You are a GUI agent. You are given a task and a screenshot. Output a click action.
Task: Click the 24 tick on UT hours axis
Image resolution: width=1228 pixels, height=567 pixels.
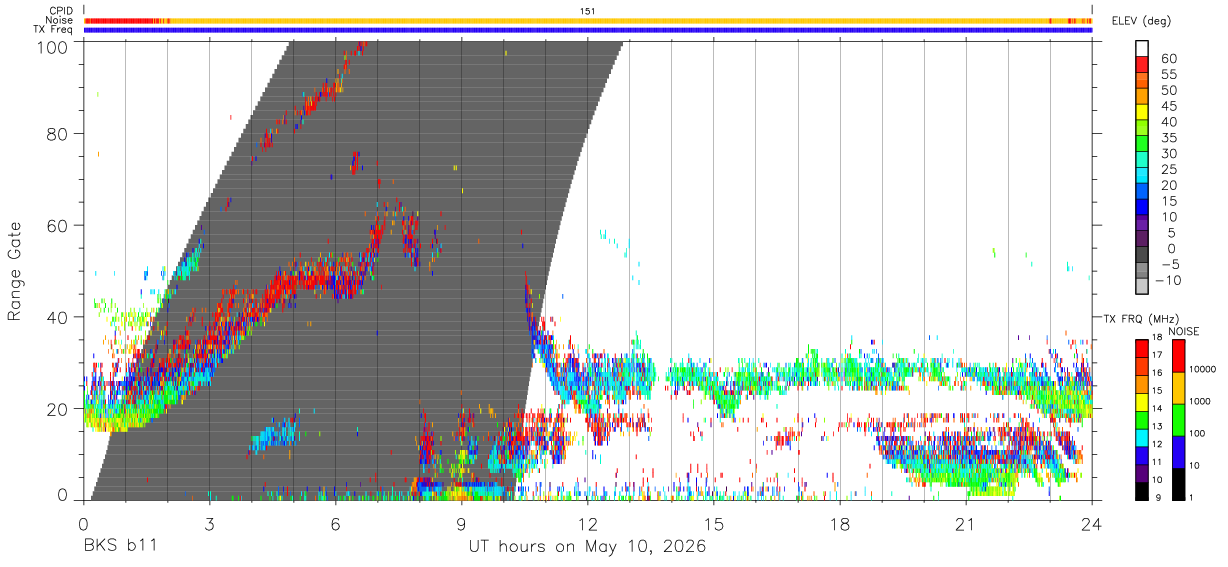(x=1092, y=524)
